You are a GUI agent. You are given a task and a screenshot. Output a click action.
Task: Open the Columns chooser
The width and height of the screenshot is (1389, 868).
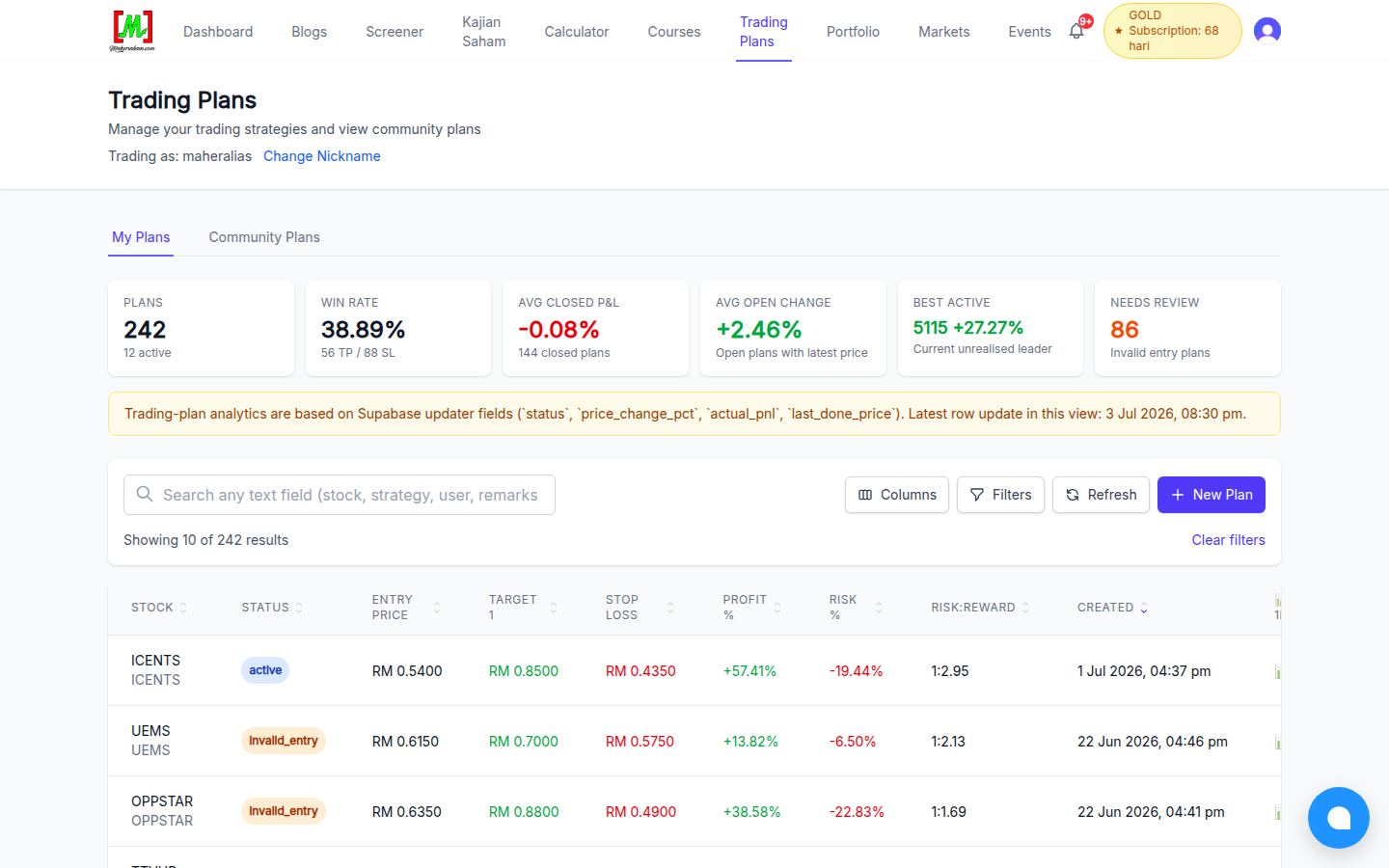(897, 495)
